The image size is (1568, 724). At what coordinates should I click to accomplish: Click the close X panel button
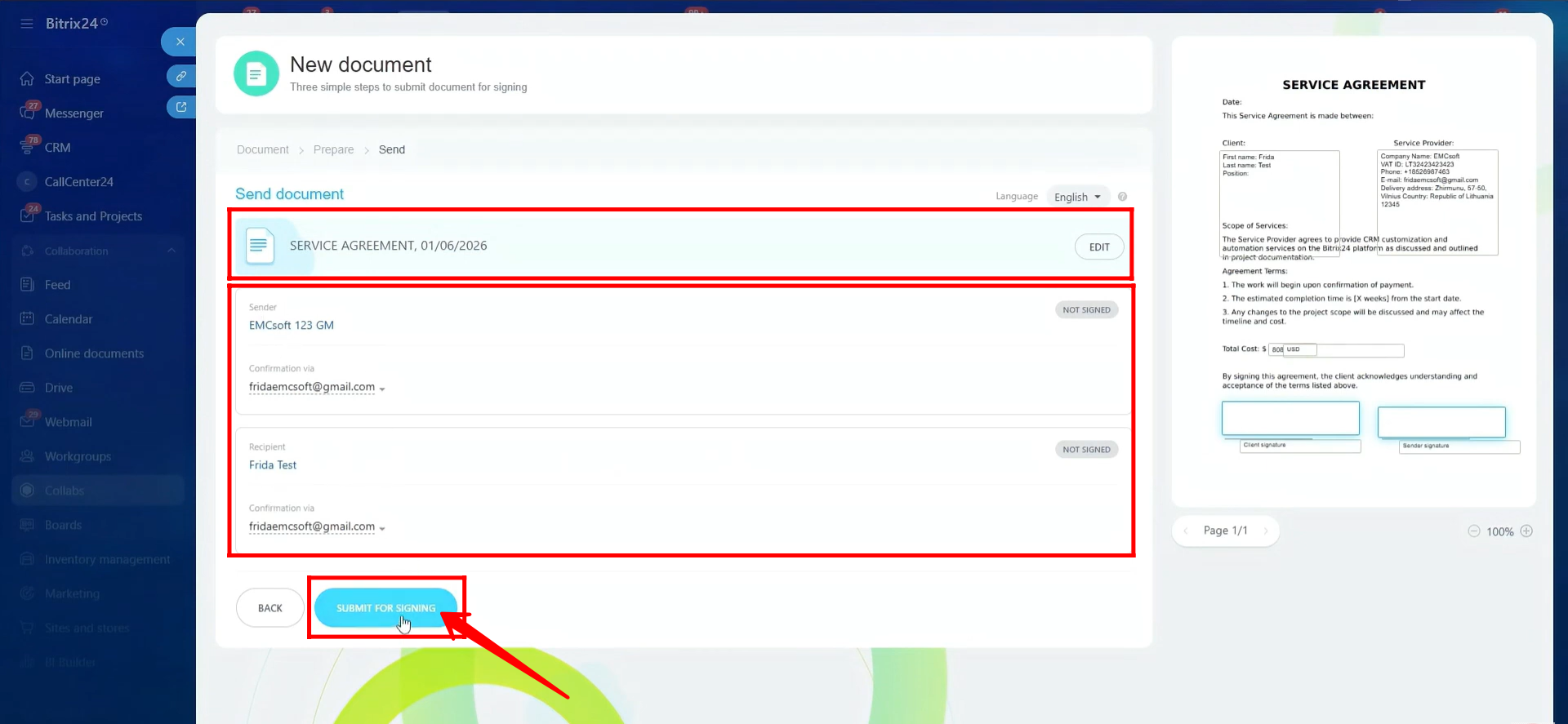(180, 42)
